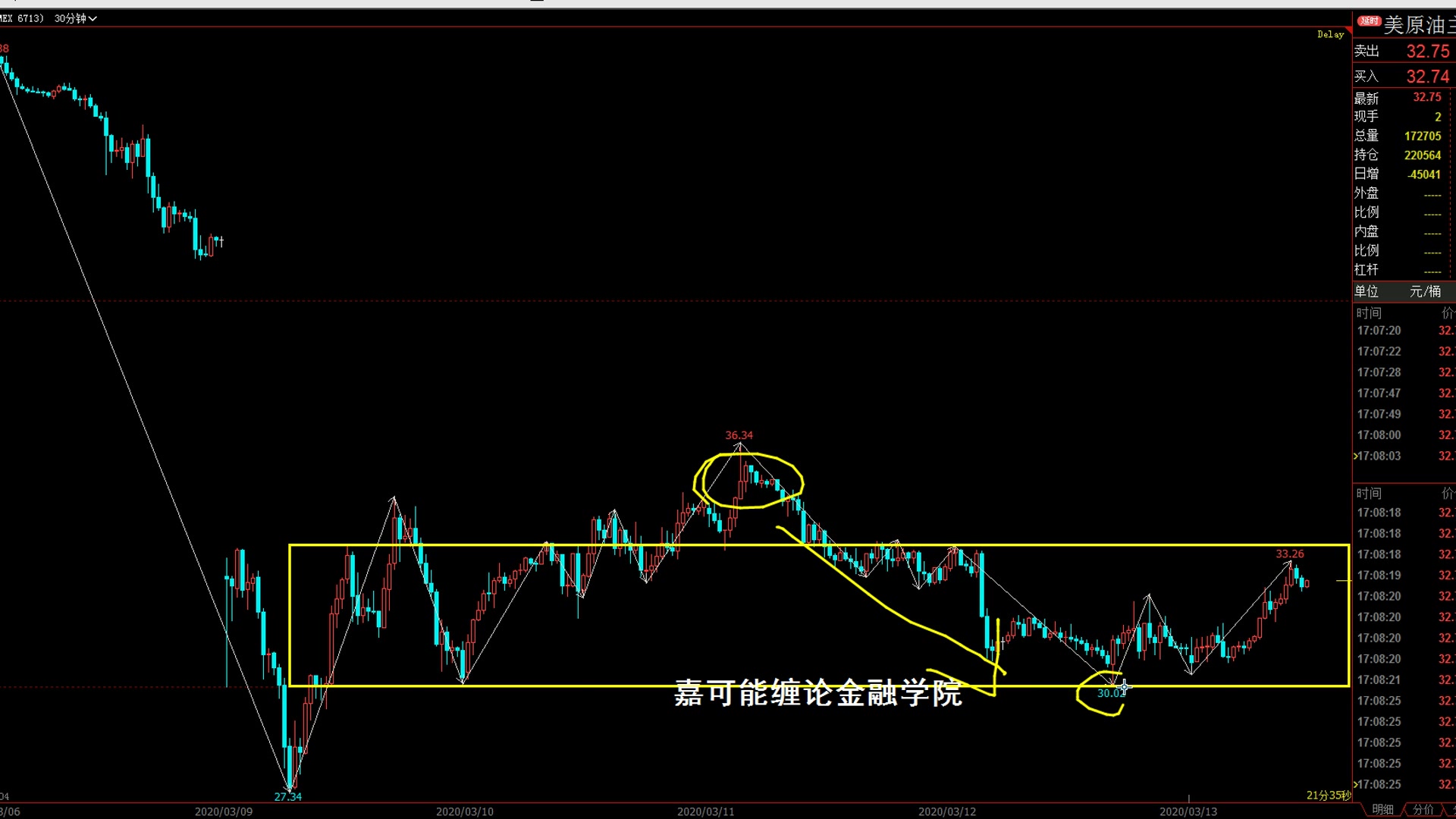1456x819 pixels.
Task: Select the 17:08:21 tick row
Action: pos(1379,679)
